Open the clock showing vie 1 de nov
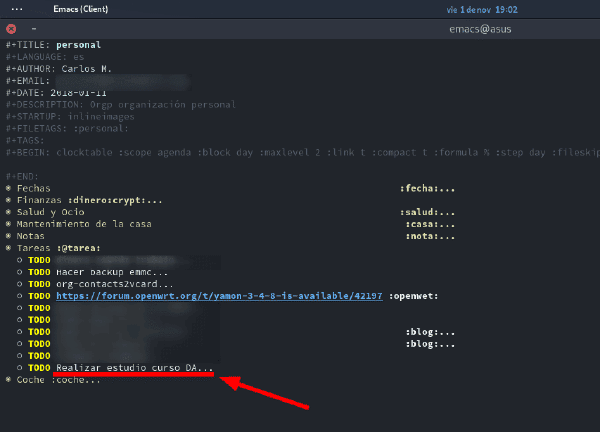The width and height of the screenshot is (600, 432). [x=482, y=10]
